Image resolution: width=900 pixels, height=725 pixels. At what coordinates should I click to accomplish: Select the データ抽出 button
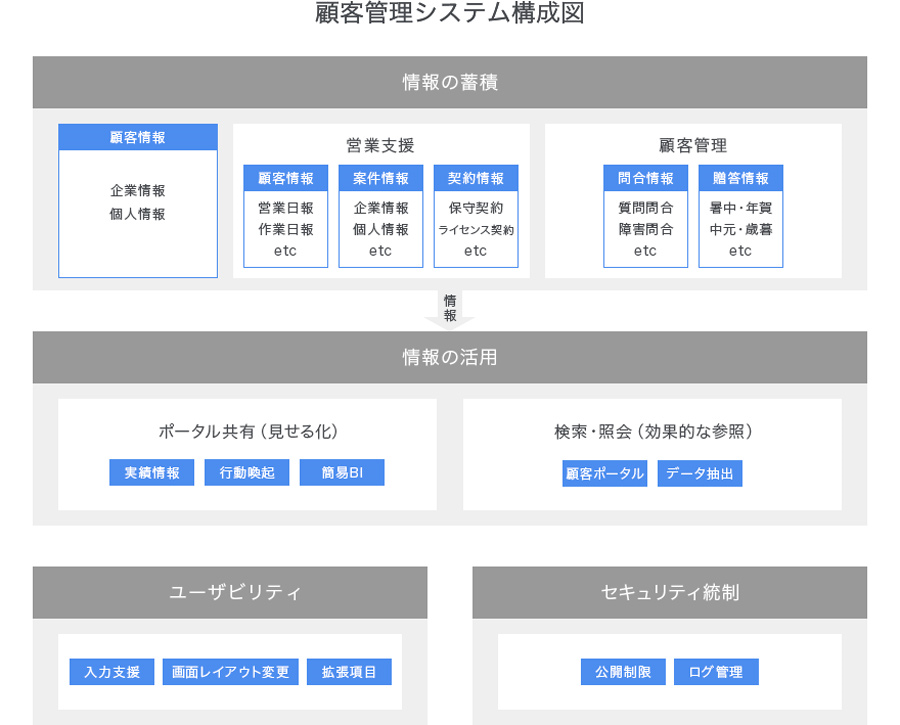click(x=700, y=474)
